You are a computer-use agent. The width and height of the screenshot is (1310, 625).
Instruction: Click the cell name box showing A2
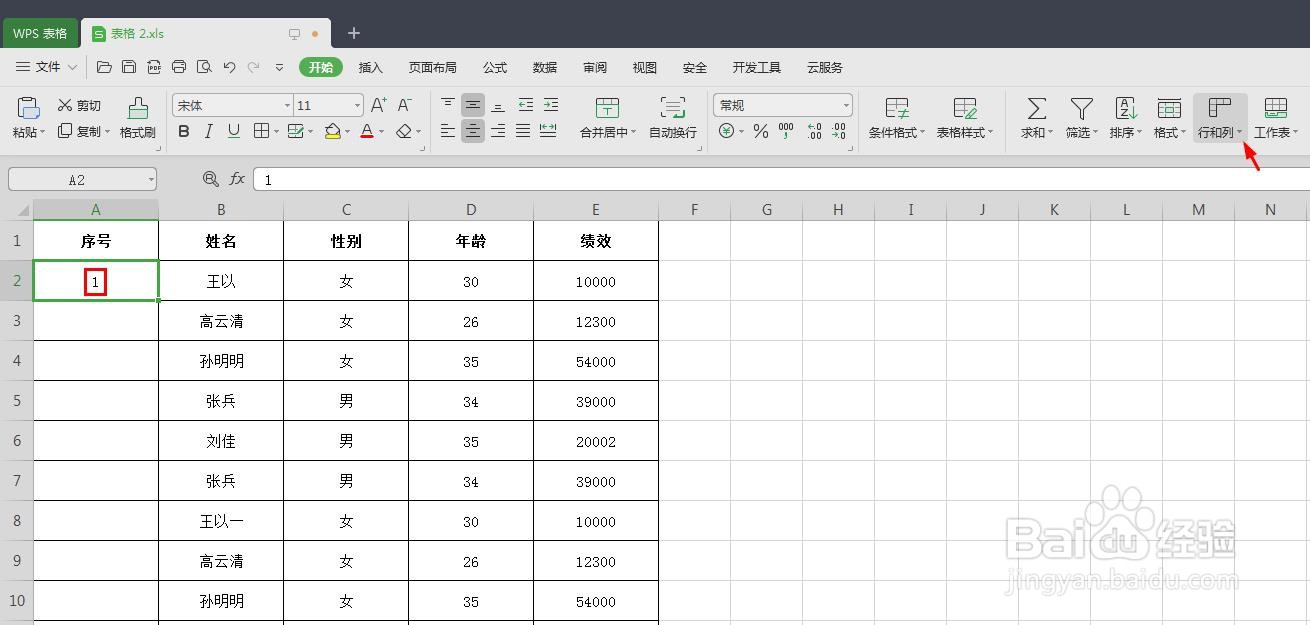[x=77, y=179]
